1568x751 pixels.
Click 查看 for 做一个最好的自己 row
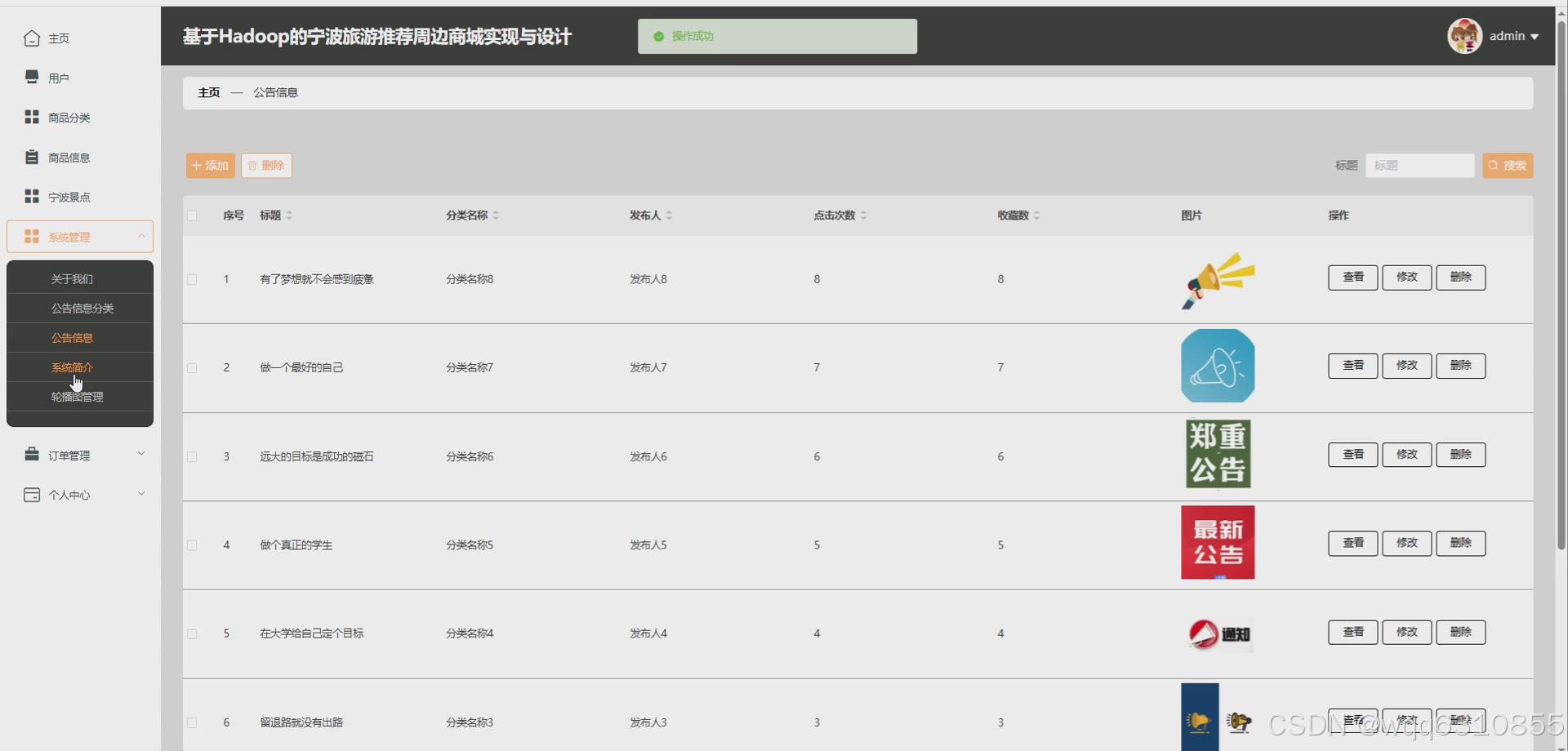point(1352,366)
